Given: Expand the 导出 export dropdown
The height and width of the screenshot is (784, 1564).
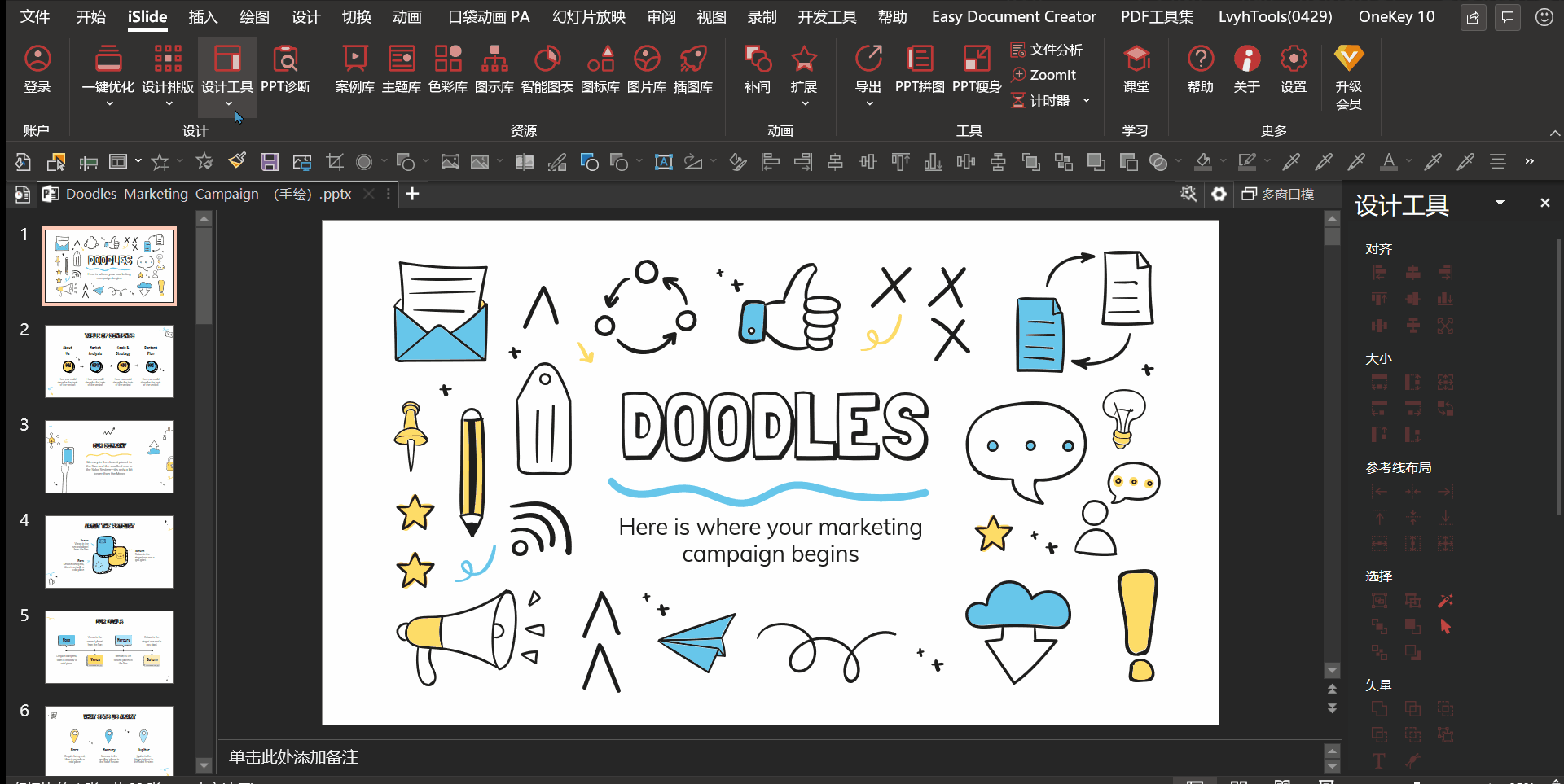Looking at the screenshot, I should pos(868,103).
